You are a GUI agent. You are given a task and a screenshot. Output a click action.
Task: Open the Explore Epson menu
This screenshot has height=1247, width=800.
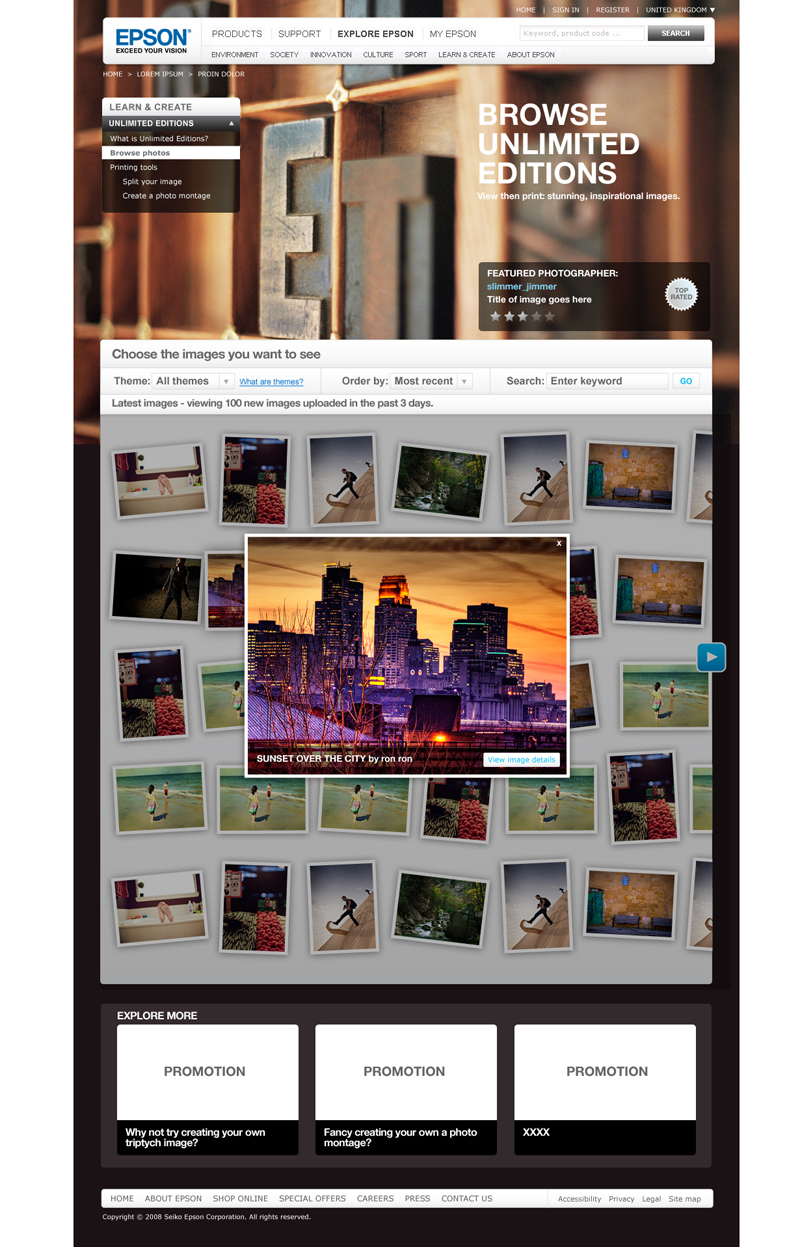375,34
